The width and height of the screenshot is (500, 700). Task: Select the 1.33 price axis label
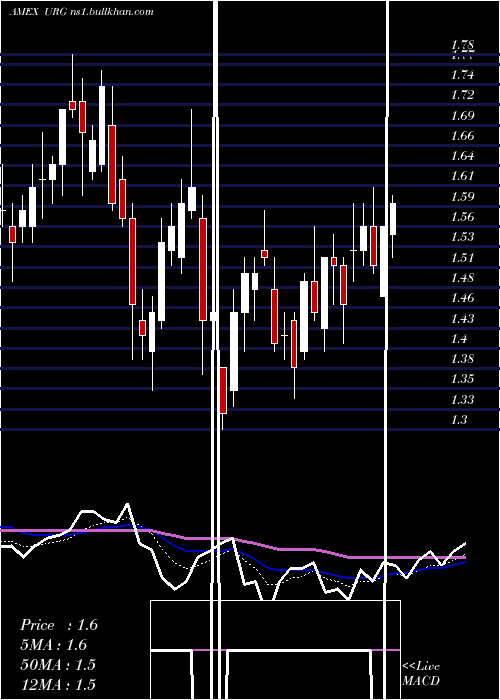[462, 400]
